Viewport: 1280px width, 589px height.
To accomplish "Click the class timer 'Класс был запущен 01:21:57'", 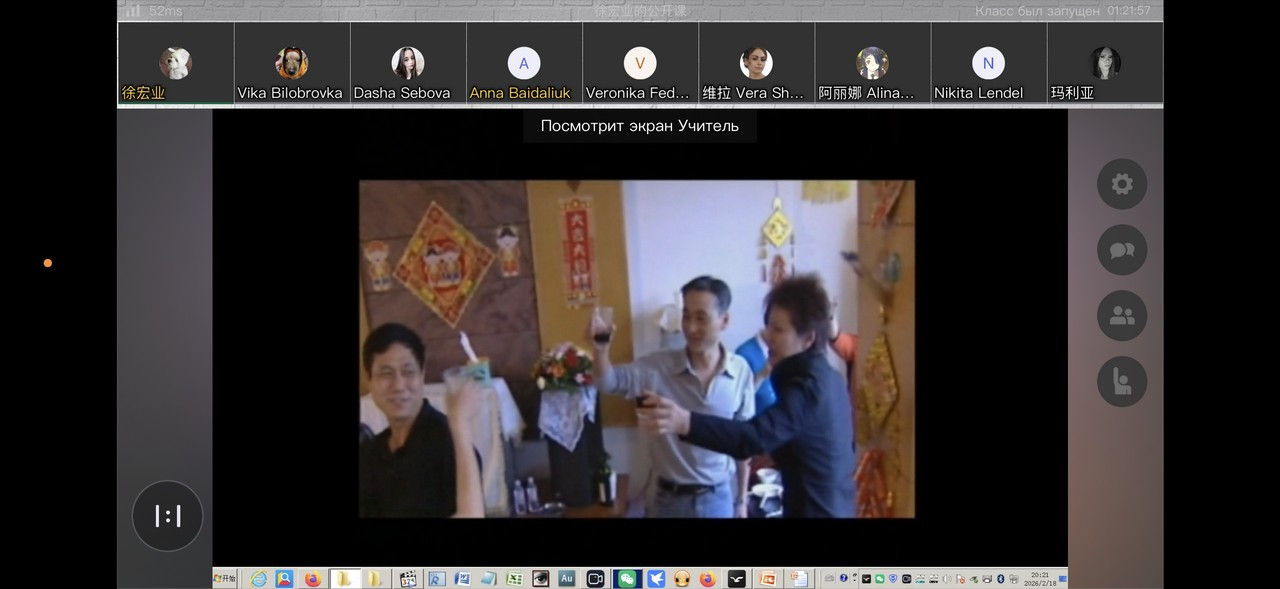I will [x=1063, y=11].
